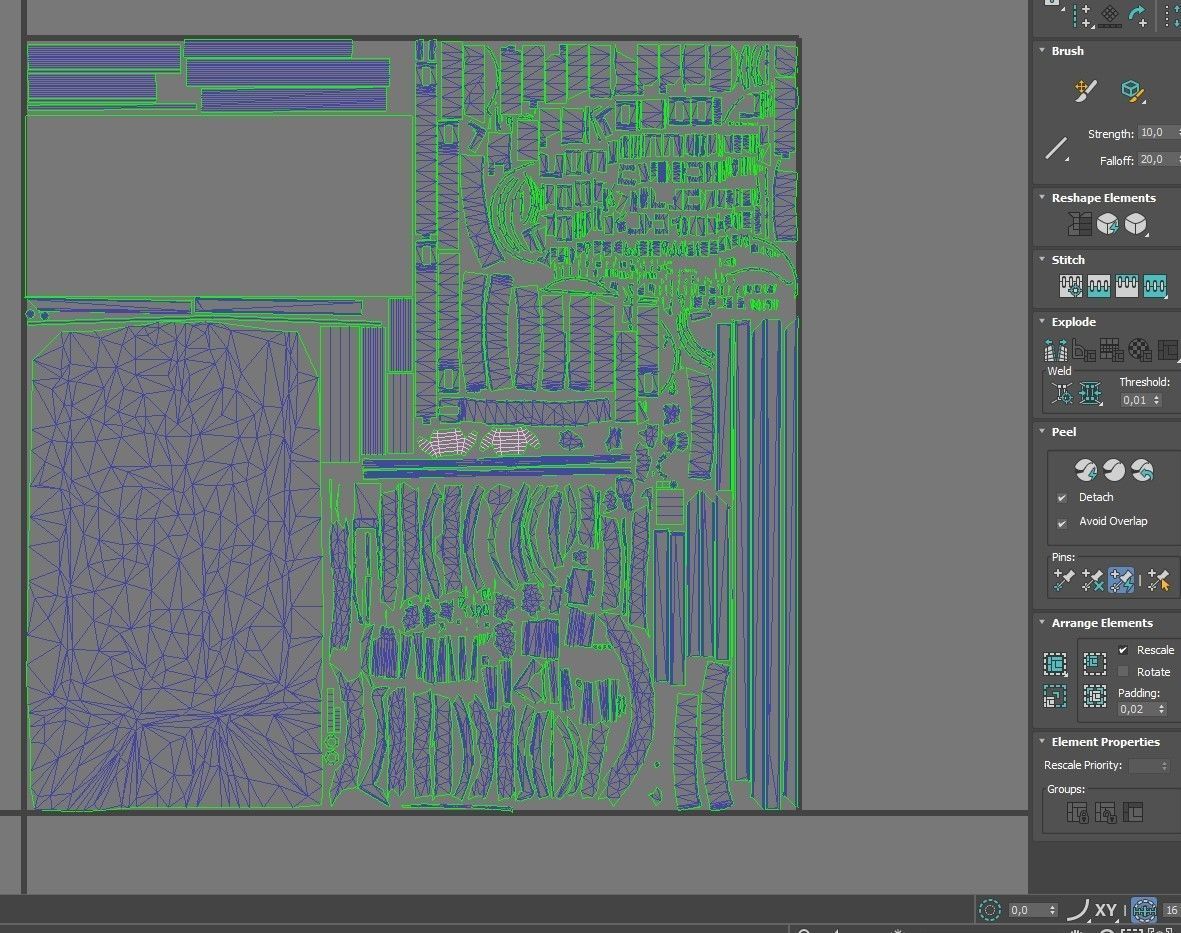Toggle the soft selection edge distance button
This screenshot has width=1181, height=933.
pyautogui.click(x=1143, y=910)
